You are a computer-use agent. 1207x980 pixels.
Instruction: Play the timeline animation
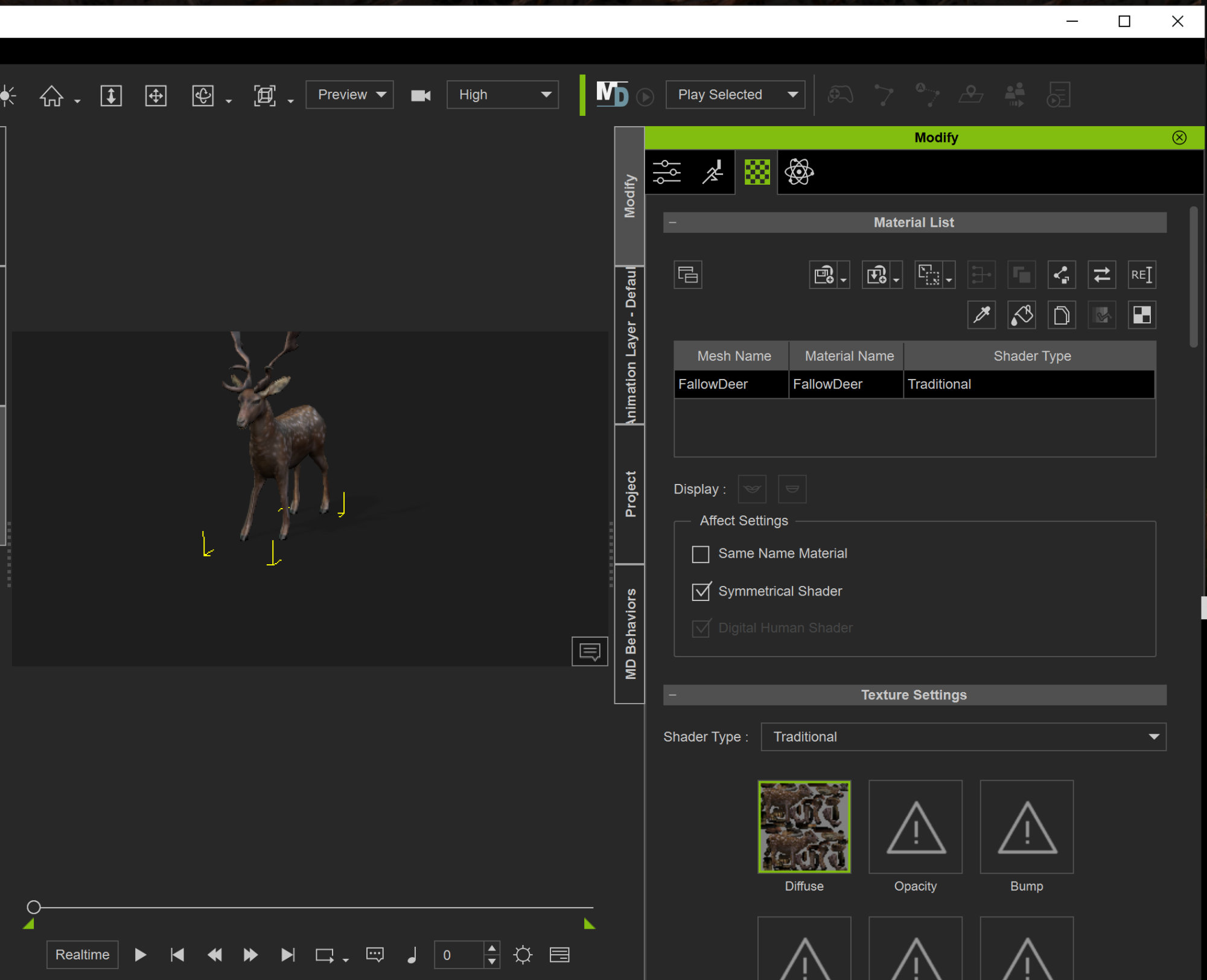140,955
